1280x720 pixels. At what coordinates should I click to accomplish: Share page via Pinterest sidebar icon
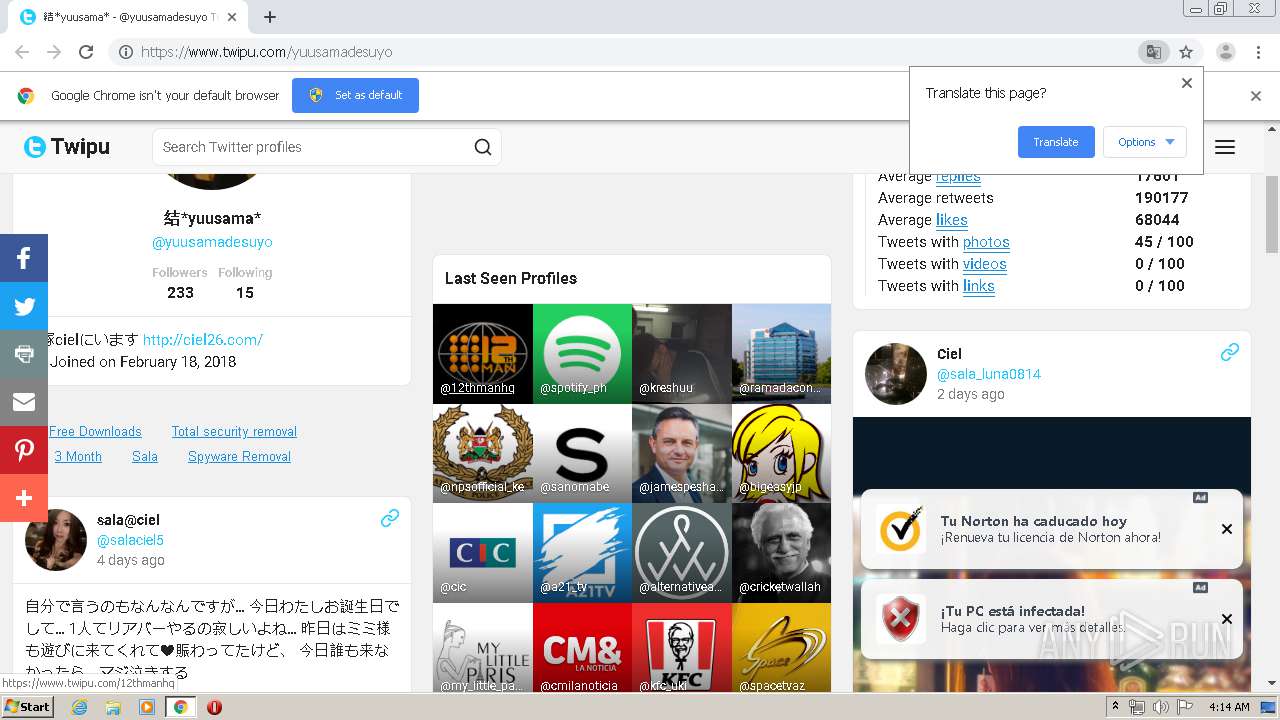[24, 450]
